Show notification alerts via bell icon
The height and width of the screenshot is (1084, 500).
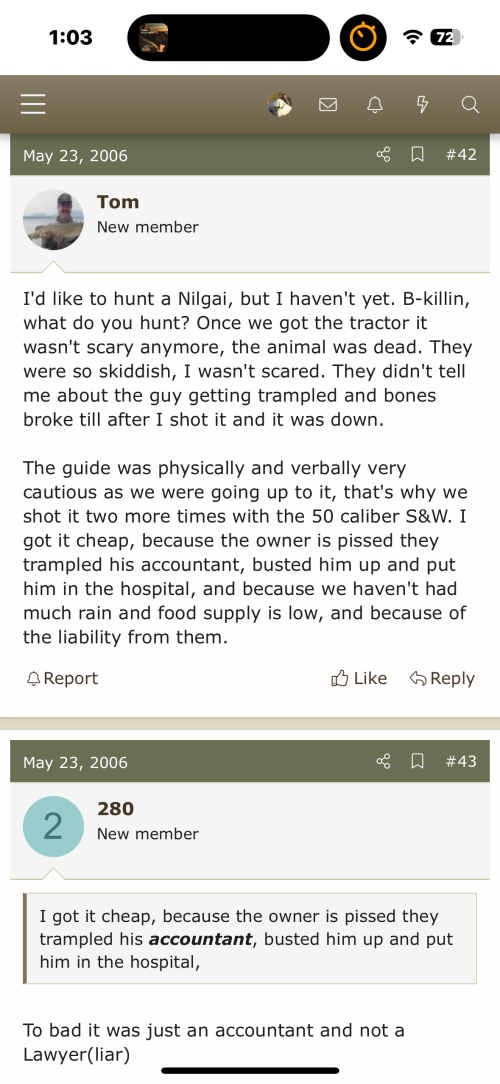[375, 104]
